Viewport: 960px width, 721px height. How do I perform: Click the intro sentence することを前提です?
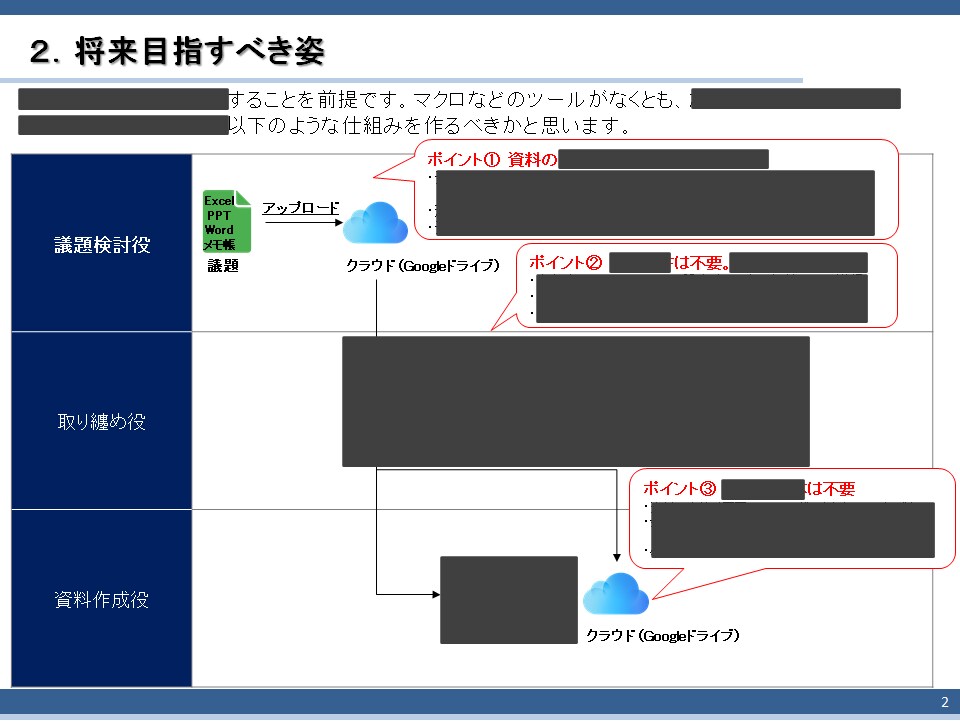pyautogui.click(x=316, y=99)
